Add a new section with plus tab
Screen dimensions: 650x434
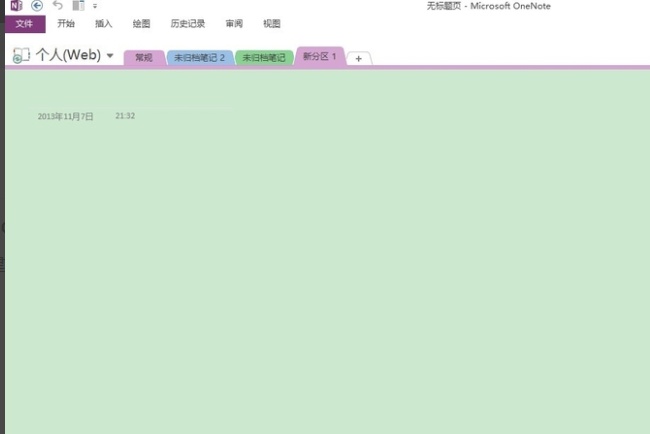tap(359, 58)
